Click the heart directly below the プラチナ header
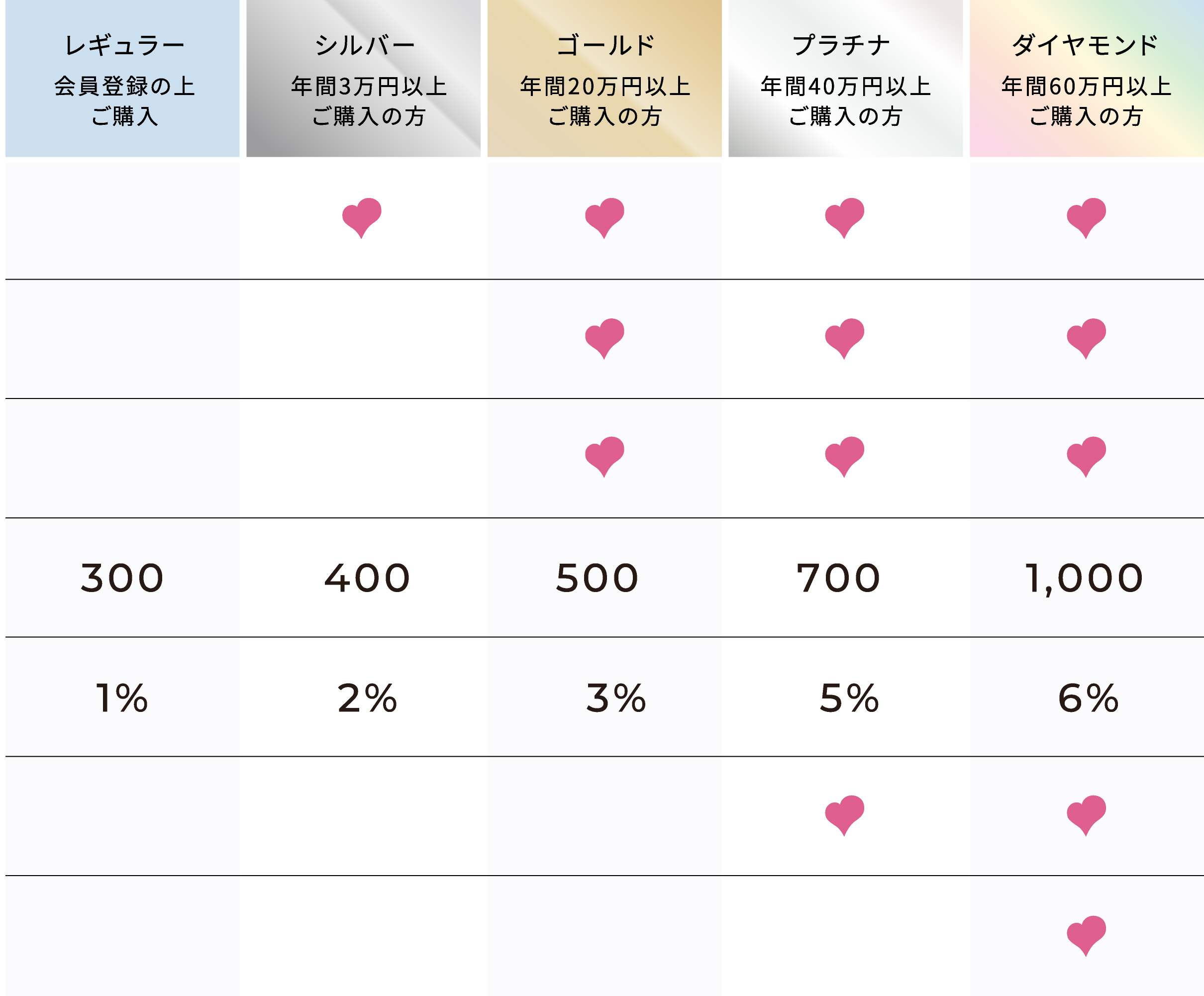 click(844, 217)
